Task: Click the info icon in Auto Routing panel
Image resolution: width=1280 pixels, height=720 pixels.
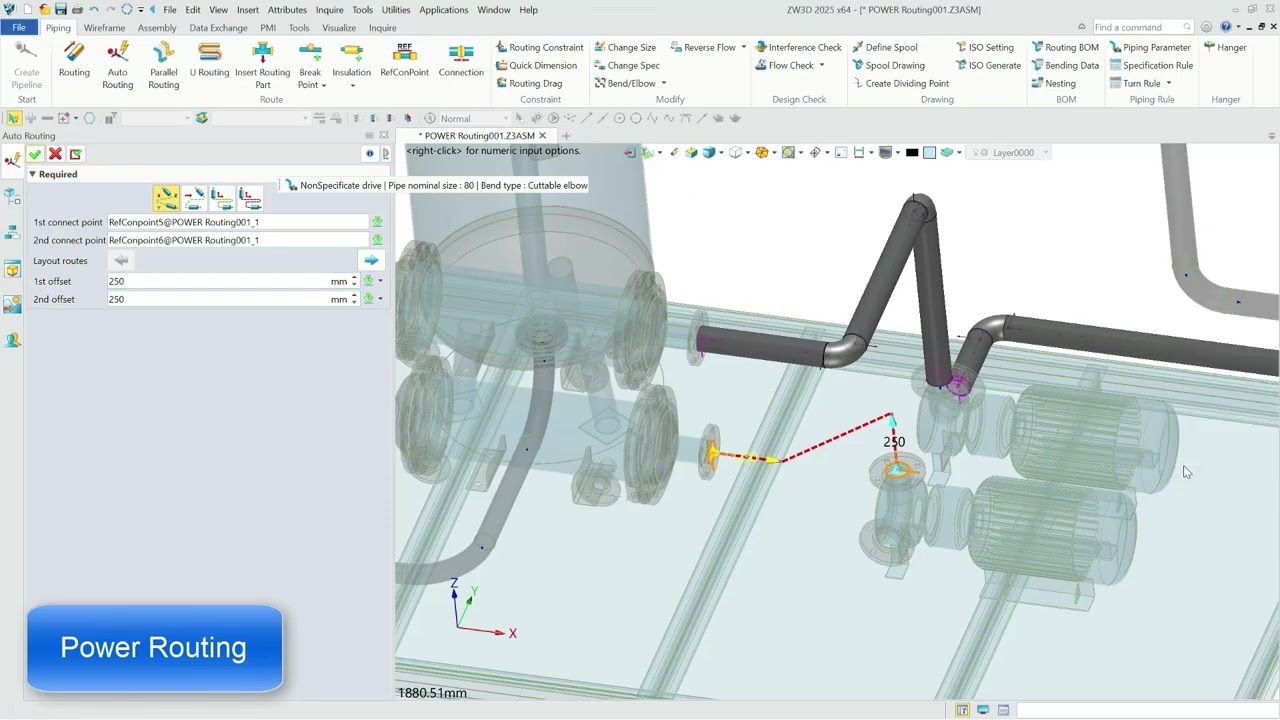Action: click(x=370, y=154)
